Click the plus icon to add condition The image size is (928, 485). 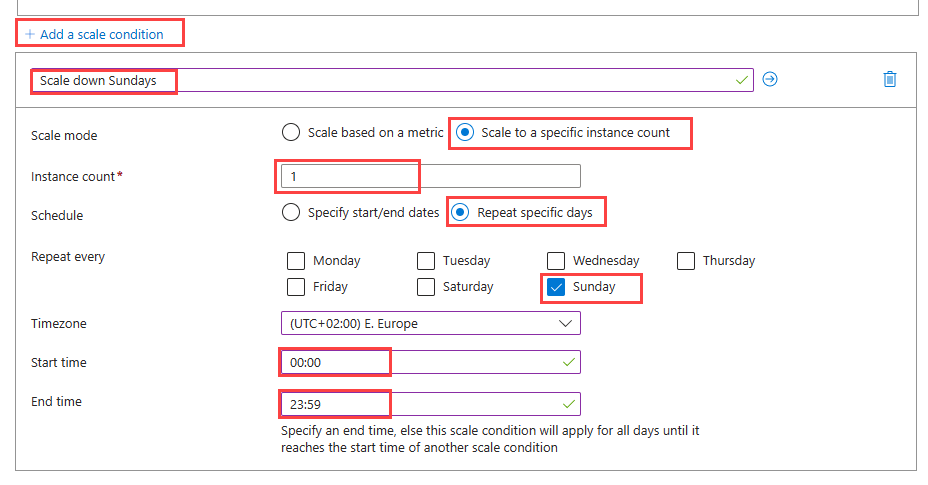coord(30,34)
